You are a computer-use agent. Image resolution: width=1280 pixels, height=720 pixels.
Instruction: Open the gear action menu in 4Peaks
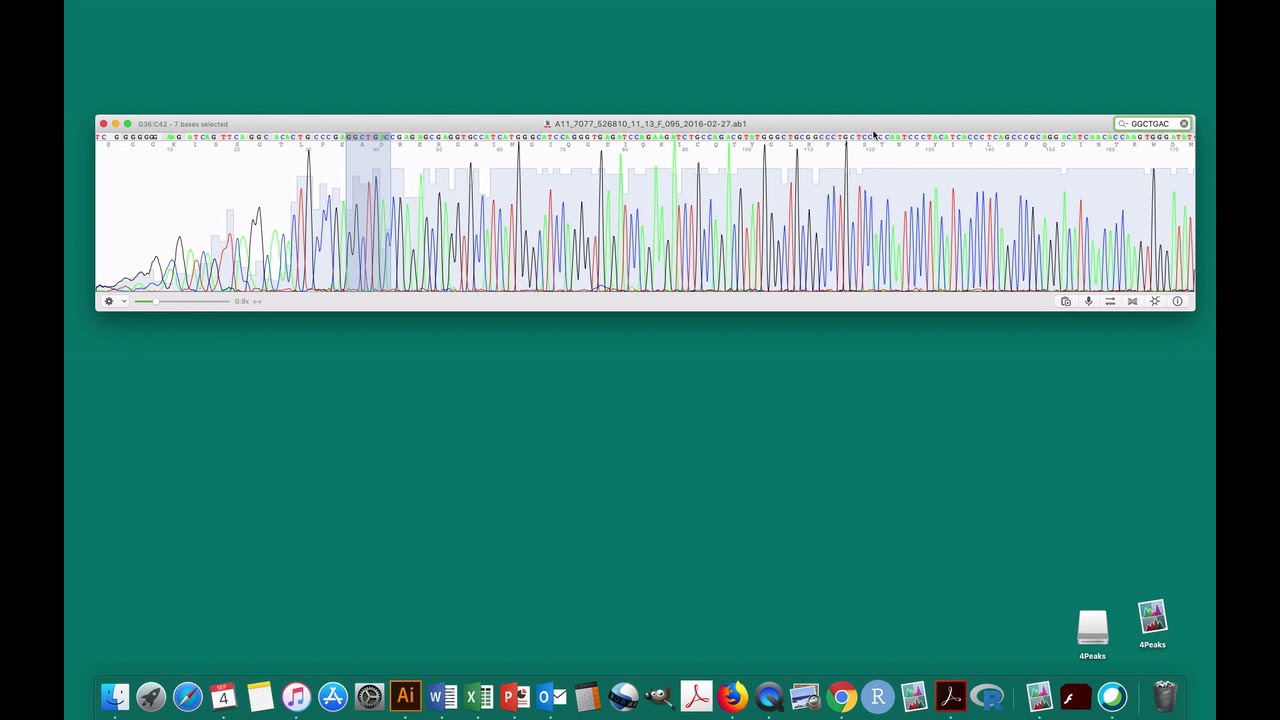[109, 301]
